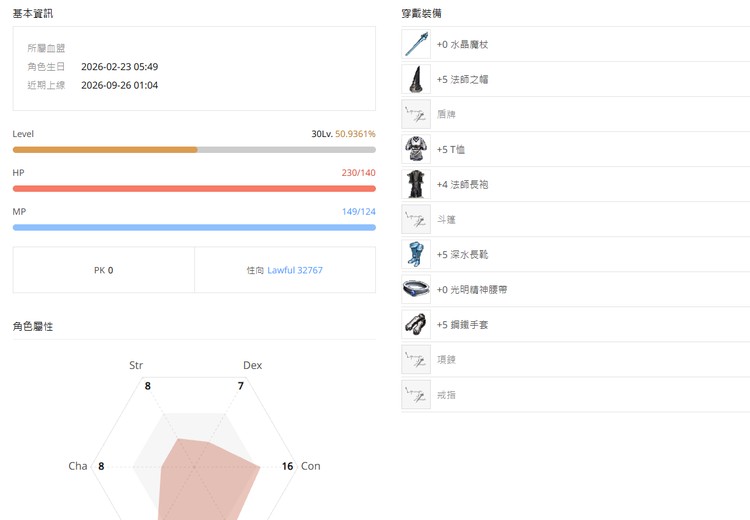Click the steel gloves equipment icon

(x=416, y=324)
